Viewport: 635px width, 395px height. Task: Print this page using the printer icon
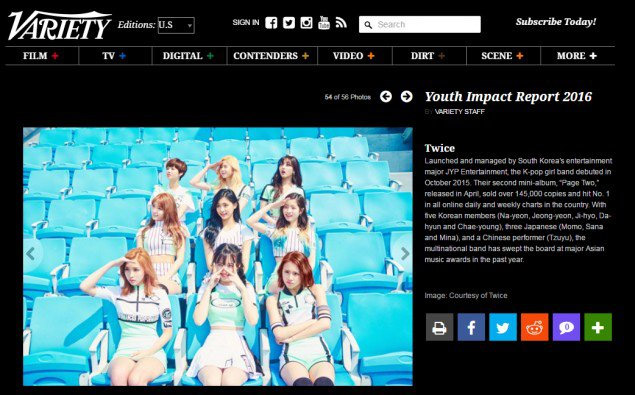pyautogui.click(x=439, y=327)
